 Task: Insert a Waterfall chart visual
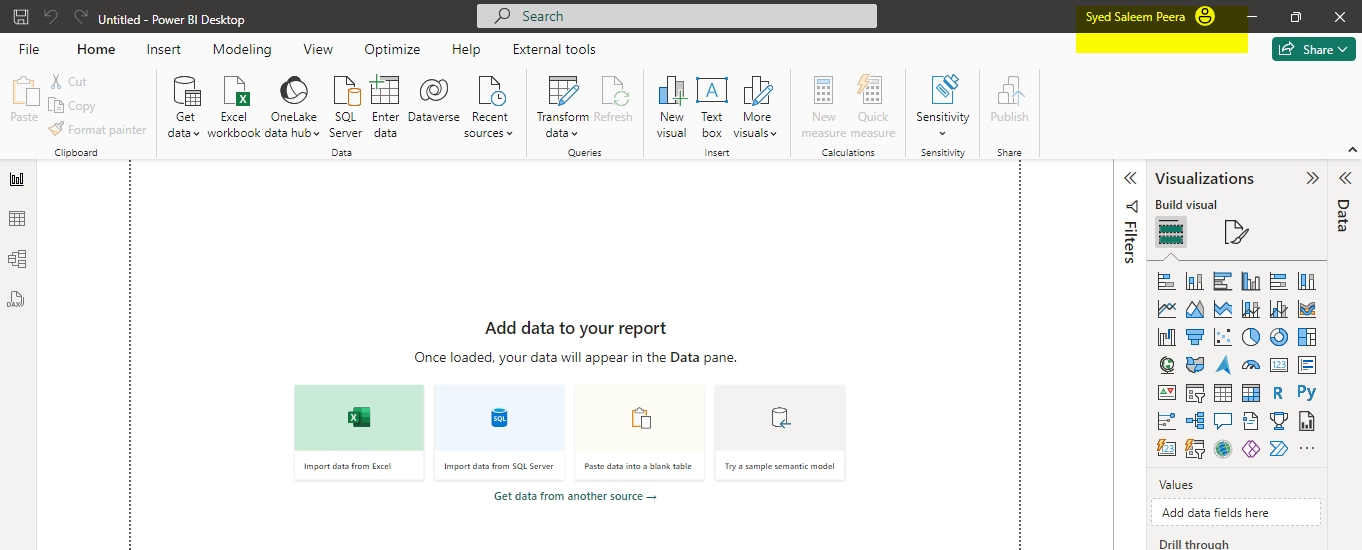(1166, 337)
